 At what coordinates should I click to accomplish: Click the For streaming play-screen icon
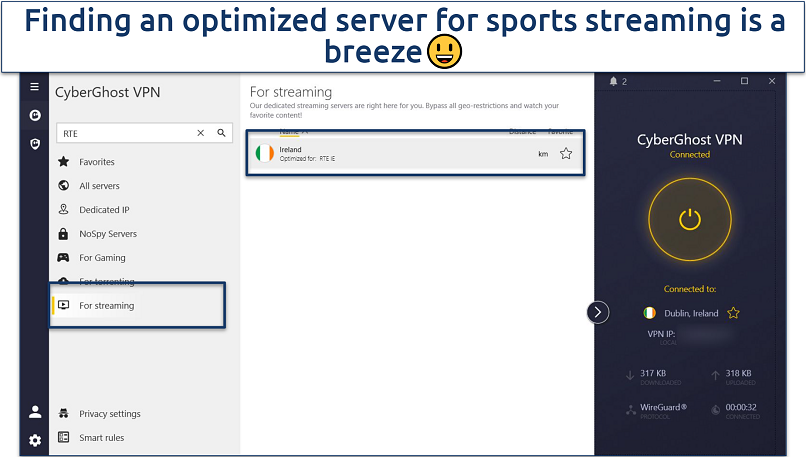pyautogui.click(x=64, y=305)
